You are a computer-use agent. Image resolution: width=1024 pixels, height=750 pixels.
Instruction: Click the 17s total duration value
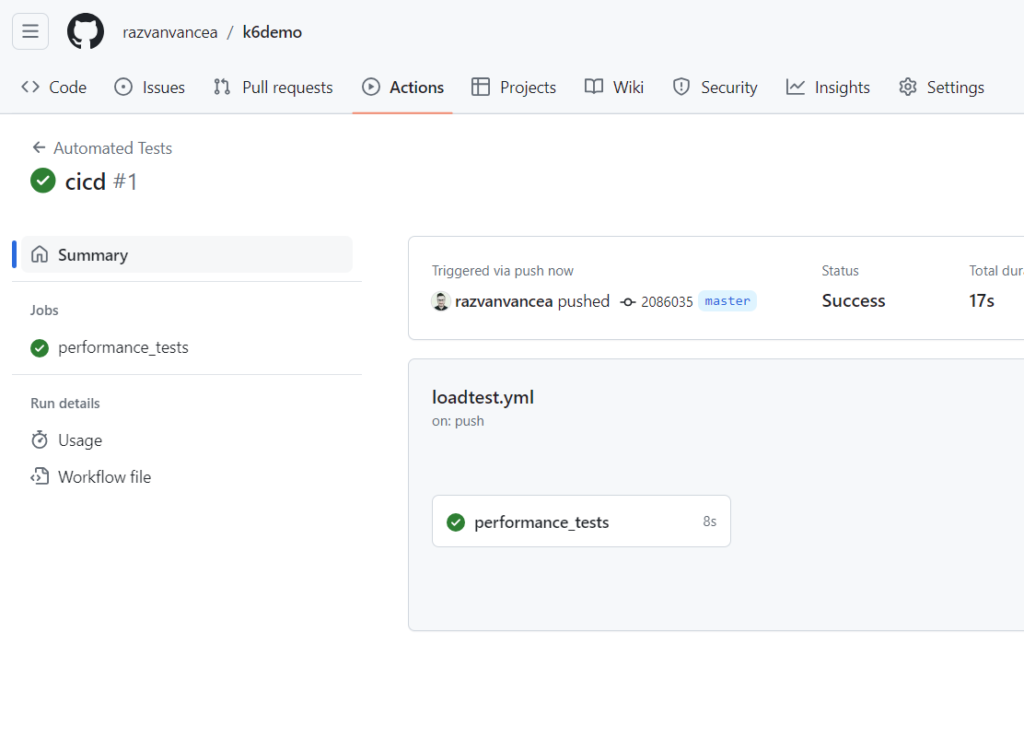pyautogui.click(x=982, y=301)
